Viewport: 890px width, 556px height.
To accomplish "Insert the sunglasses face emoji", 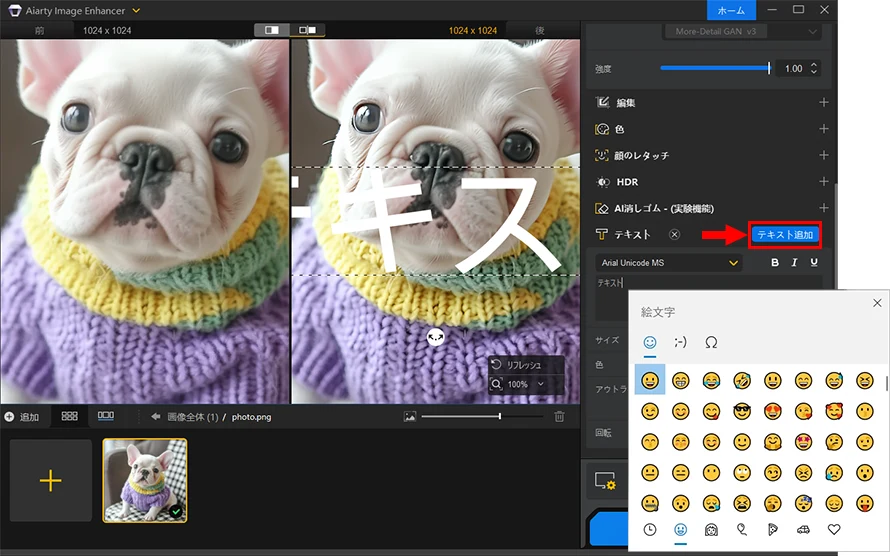I will point(742,411).
